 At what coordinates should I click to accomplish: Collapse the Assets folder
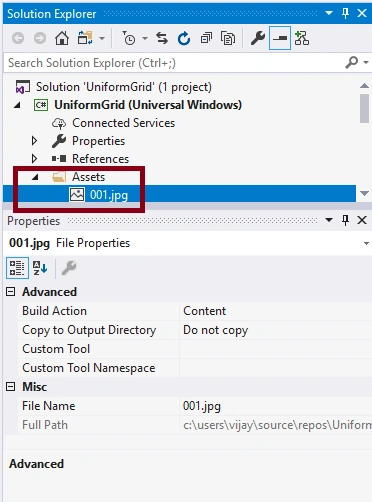[x=35, y=177]
